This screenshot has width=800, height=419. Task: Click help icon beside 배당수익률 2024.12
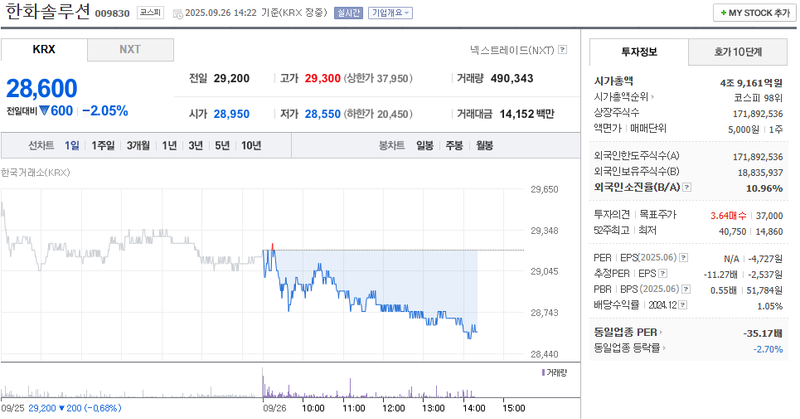(683, 305)
